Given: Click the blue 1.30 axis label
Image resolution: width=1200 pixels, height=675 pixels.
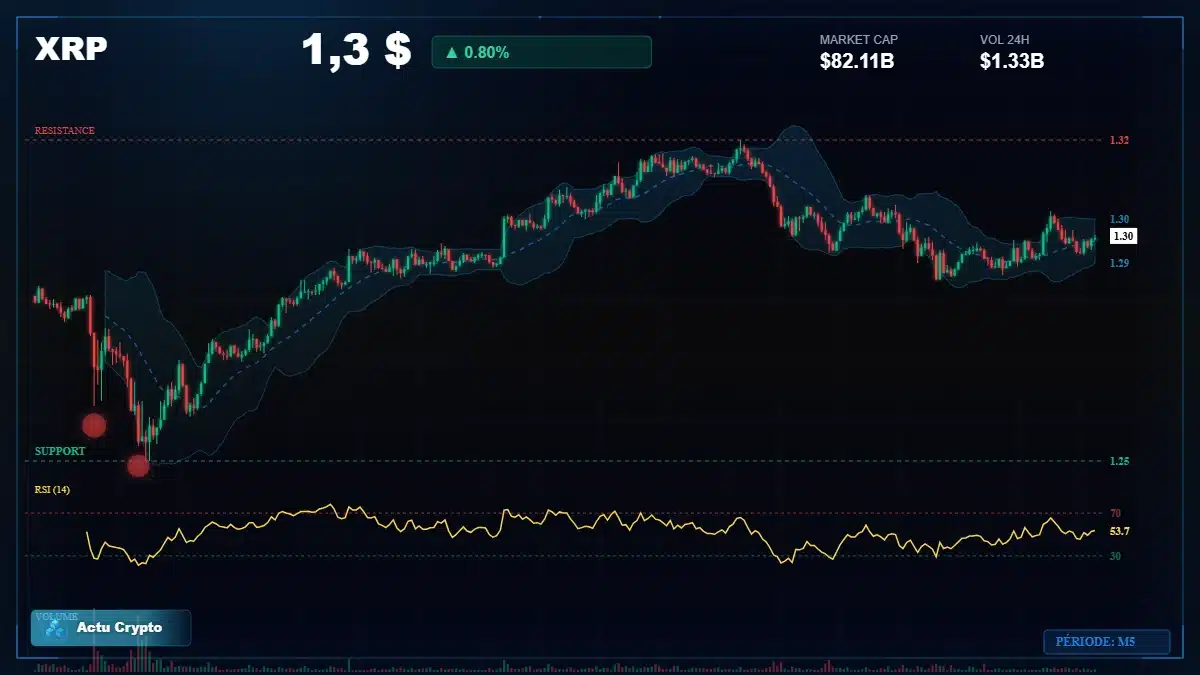Looking at the screenshot, I should tap(1119, 219).
